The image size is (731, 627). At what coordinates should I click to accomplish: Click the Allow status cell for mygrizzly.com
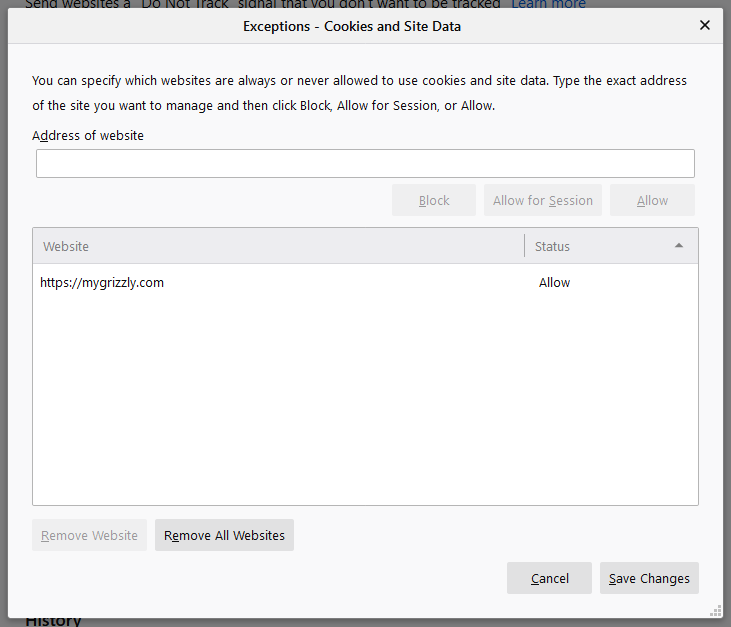555,283
